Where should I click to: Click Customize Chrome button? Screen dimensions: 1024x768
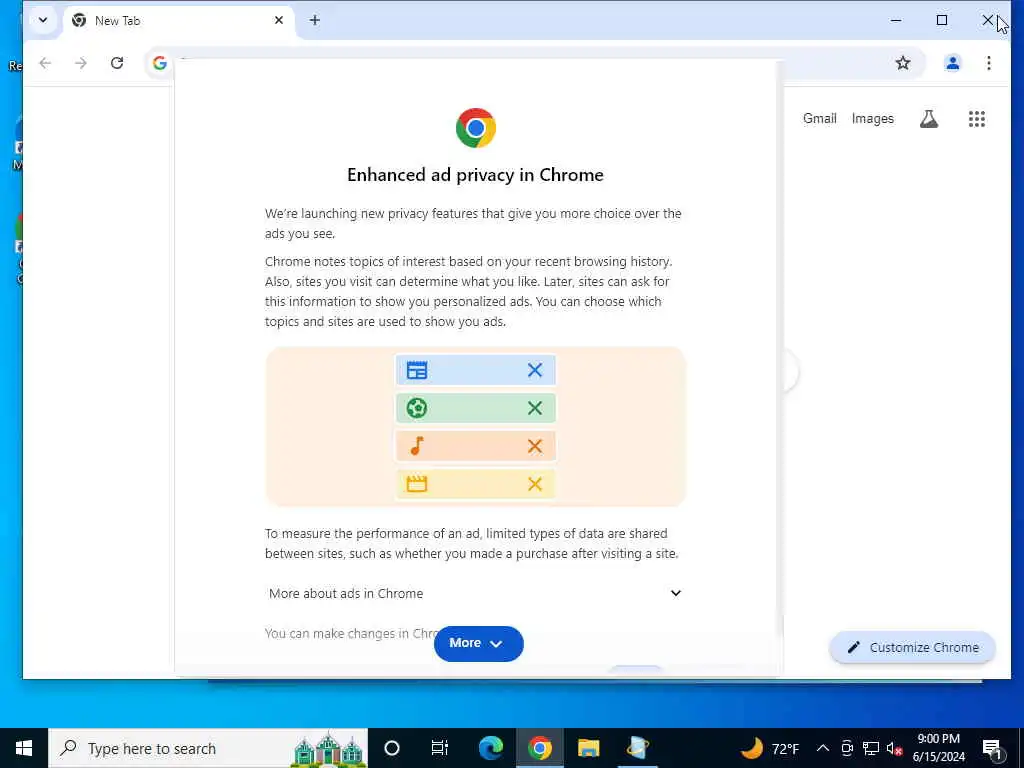pos(912,647)
